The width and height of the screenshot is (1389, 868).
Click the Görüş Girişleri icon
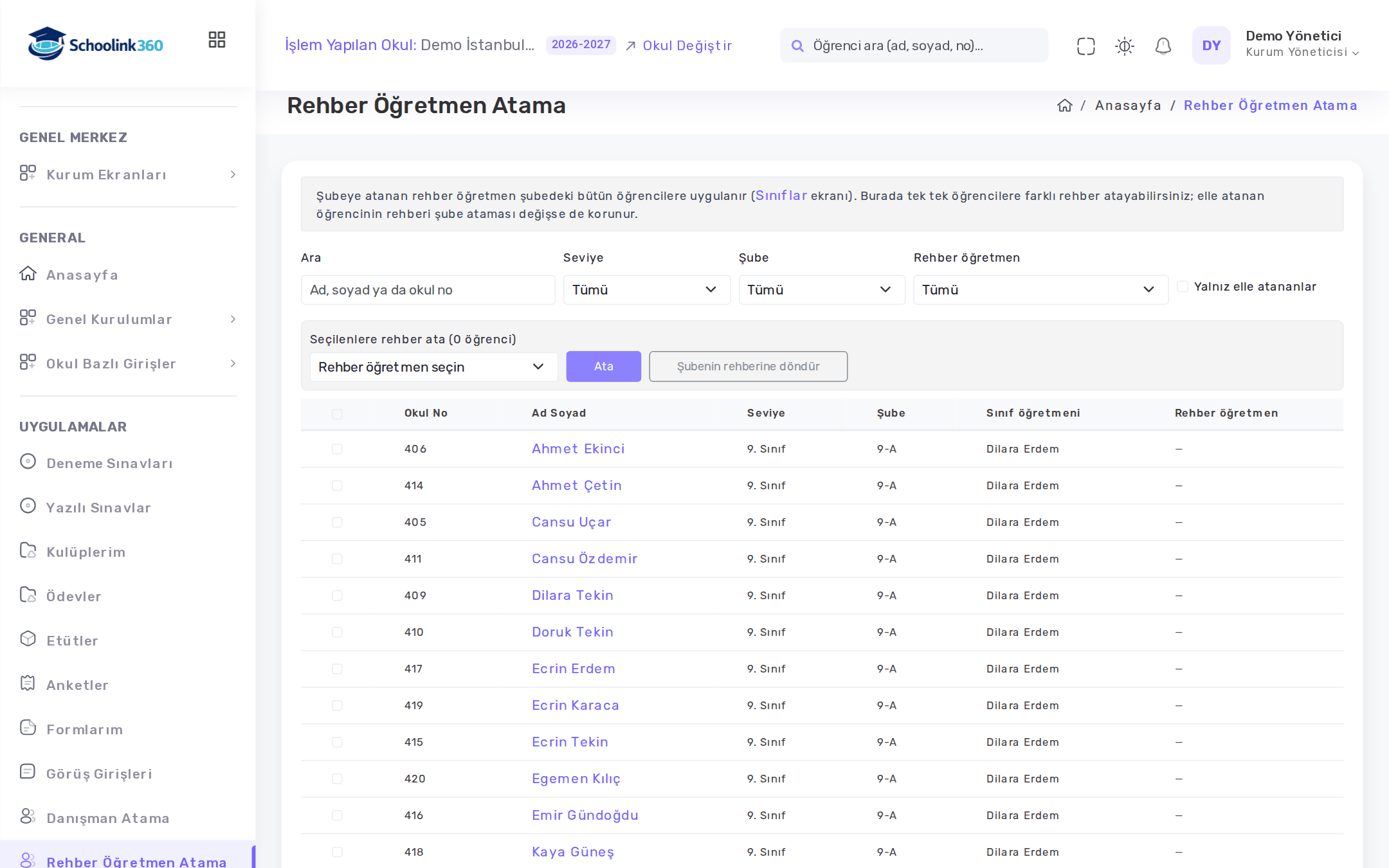(28, 772)
